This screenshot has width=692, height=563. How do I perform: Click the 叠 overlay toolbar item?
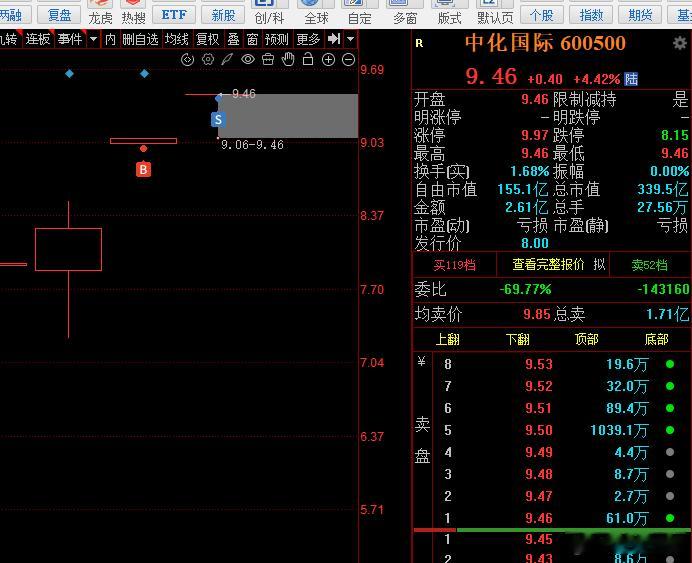(233, 39)
